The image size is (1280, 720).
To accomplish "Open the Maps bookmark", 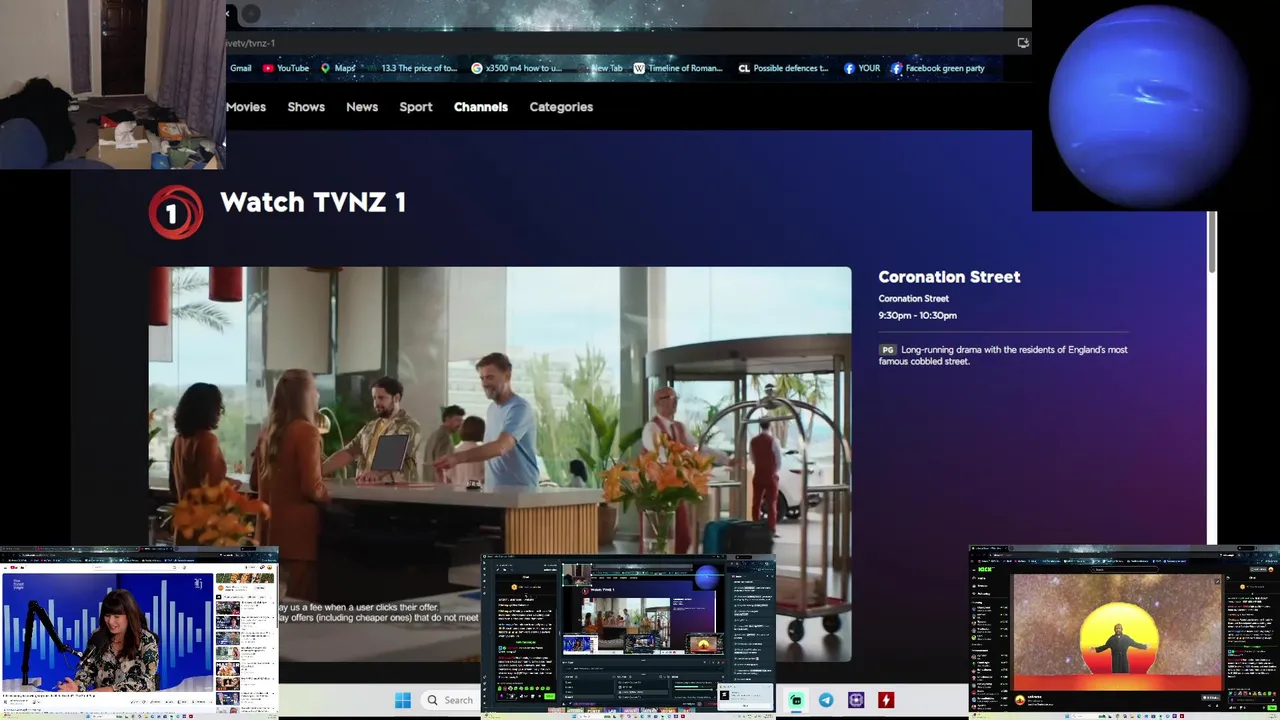I will coord(338,68).
